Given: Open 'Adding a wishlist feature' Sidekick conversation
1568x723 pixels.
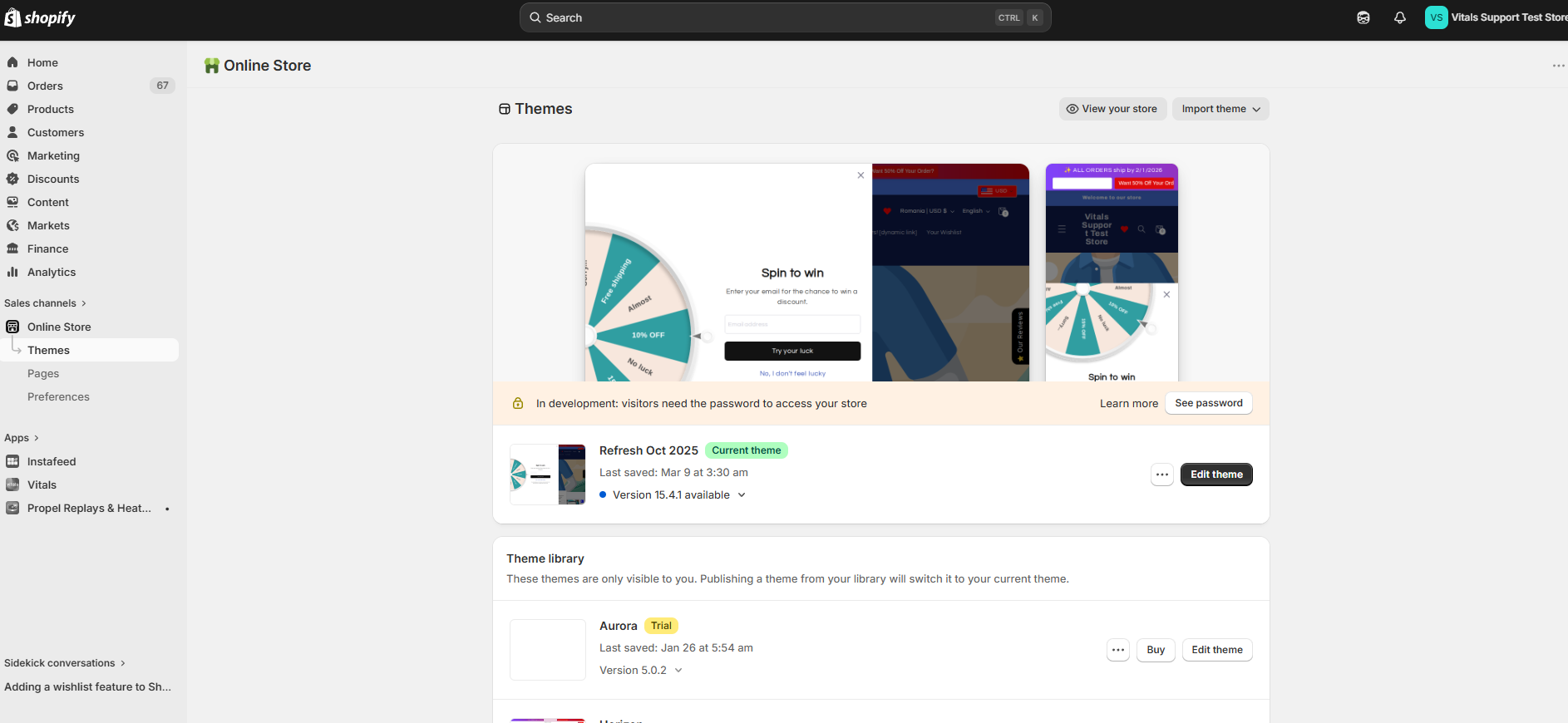Looking at the screenshot, I should pyautogui.click(x=88, y=686).
